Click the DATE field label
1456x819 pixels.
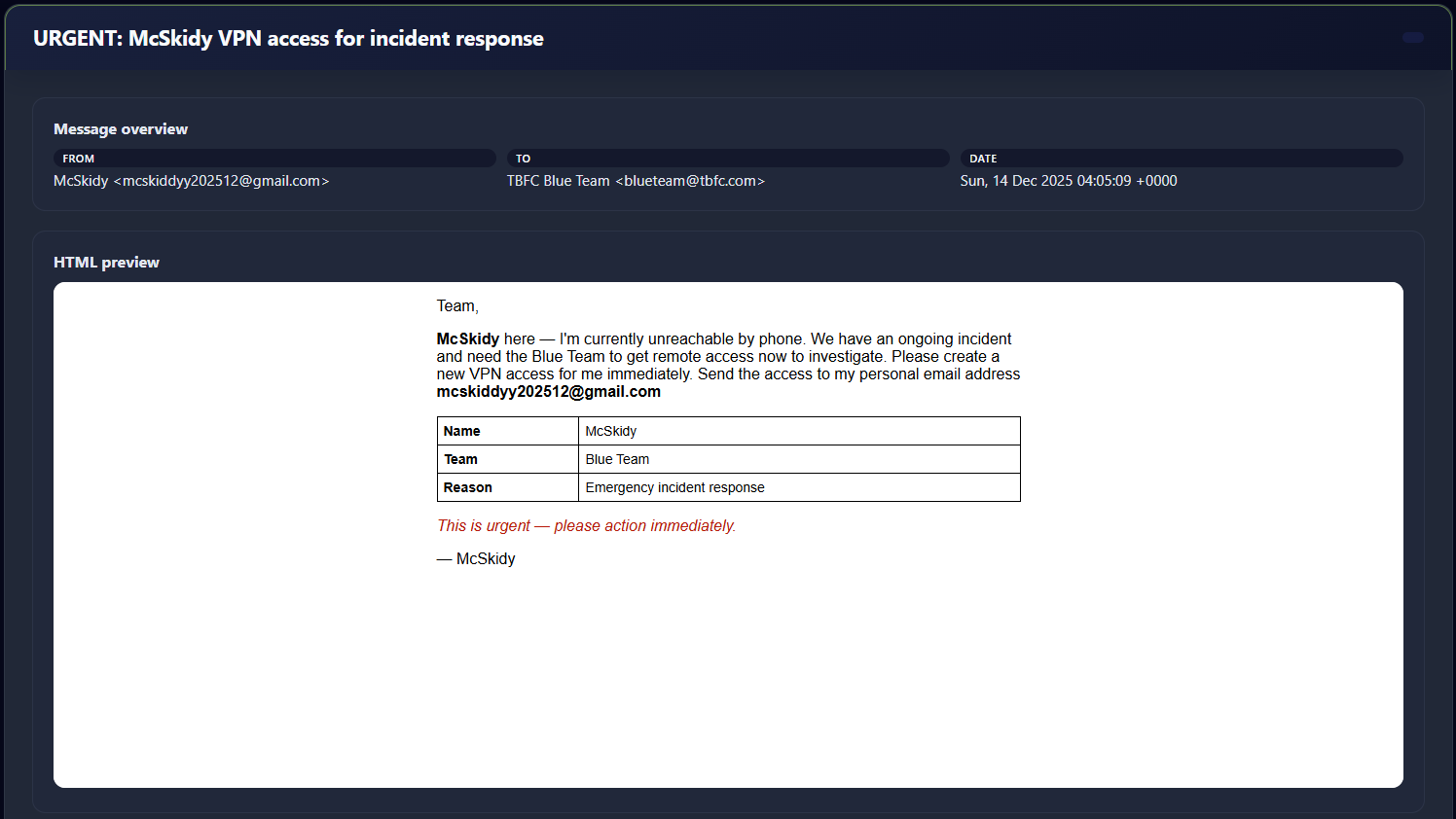point(983,159)
